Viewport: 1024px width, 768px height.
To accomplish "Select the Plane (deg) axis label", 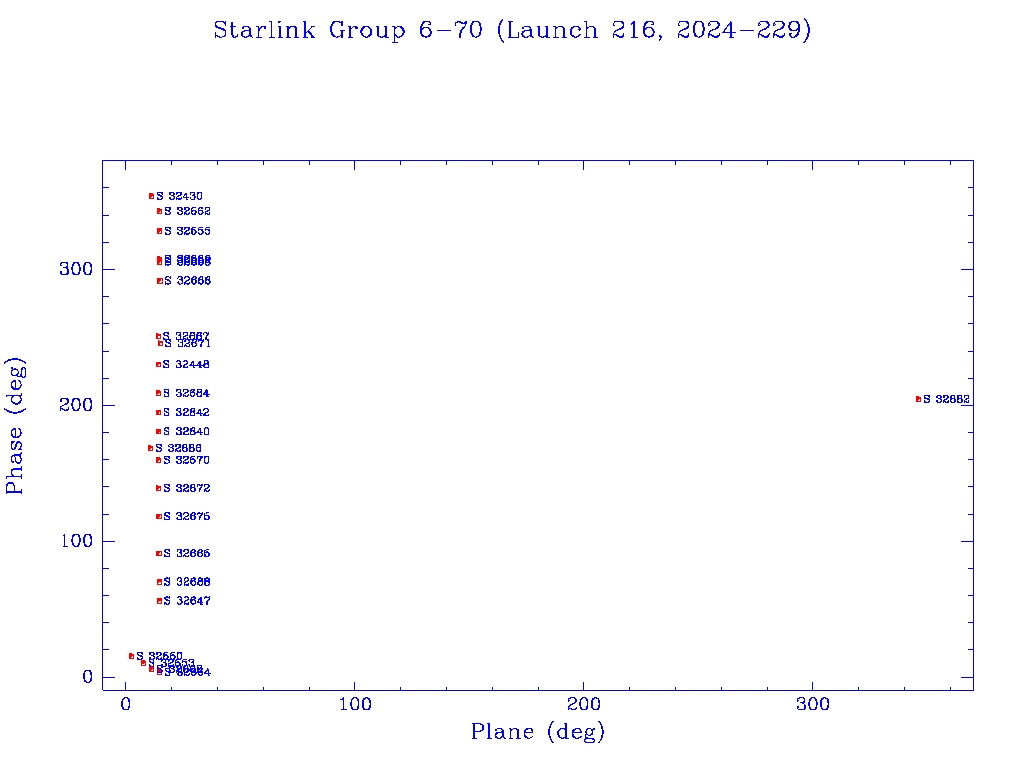I will 538,731.
